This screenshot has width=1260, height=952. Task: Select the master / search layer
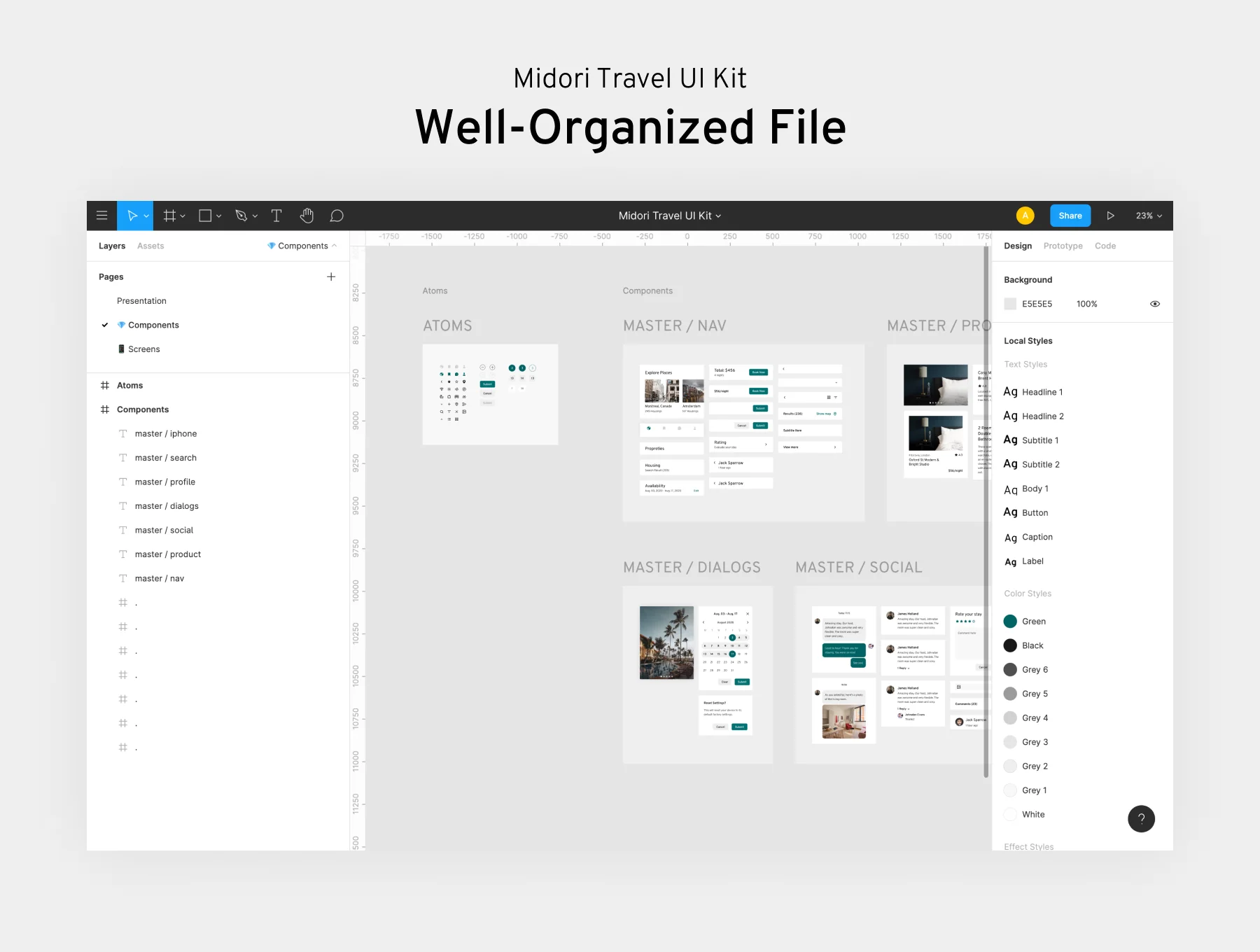166,458
